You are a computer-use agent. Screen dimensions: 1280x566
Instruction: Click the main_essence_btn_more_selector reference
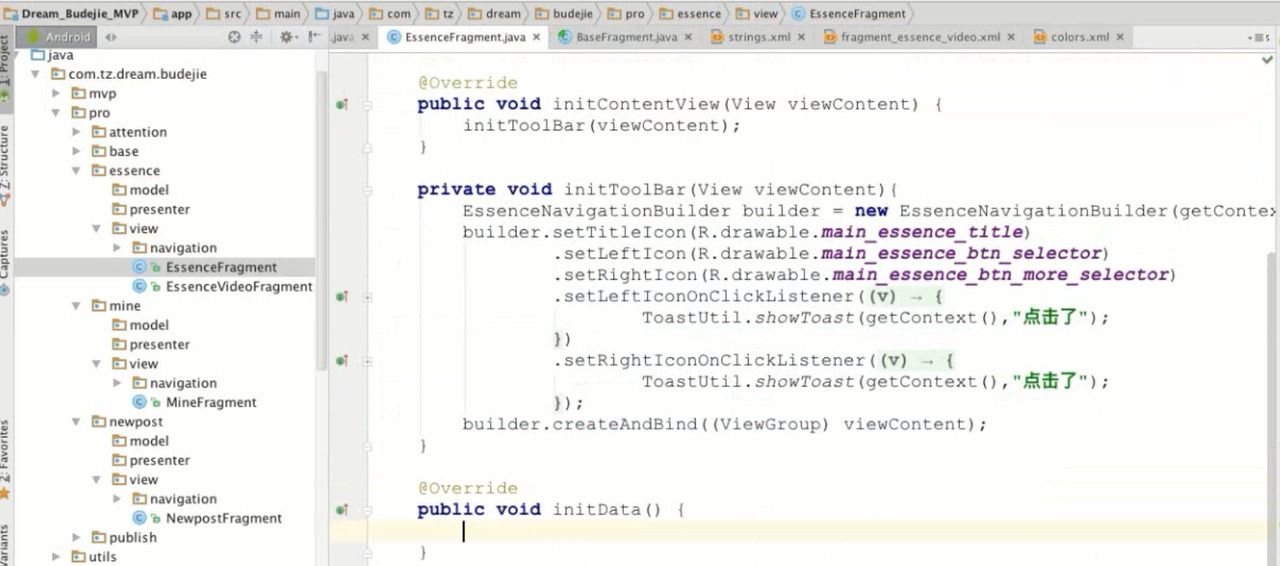pos(1001,275)
